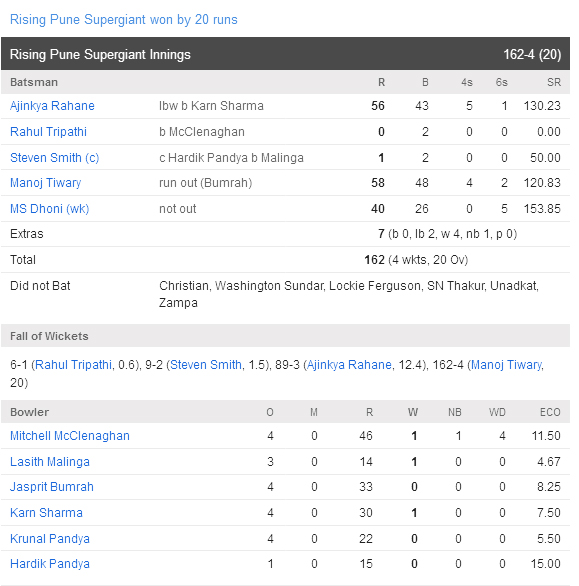The height and width of the screenshot is (586, 579).
Task: Click Steven Smith in Fall of Wickets
Action: (206, 365)
